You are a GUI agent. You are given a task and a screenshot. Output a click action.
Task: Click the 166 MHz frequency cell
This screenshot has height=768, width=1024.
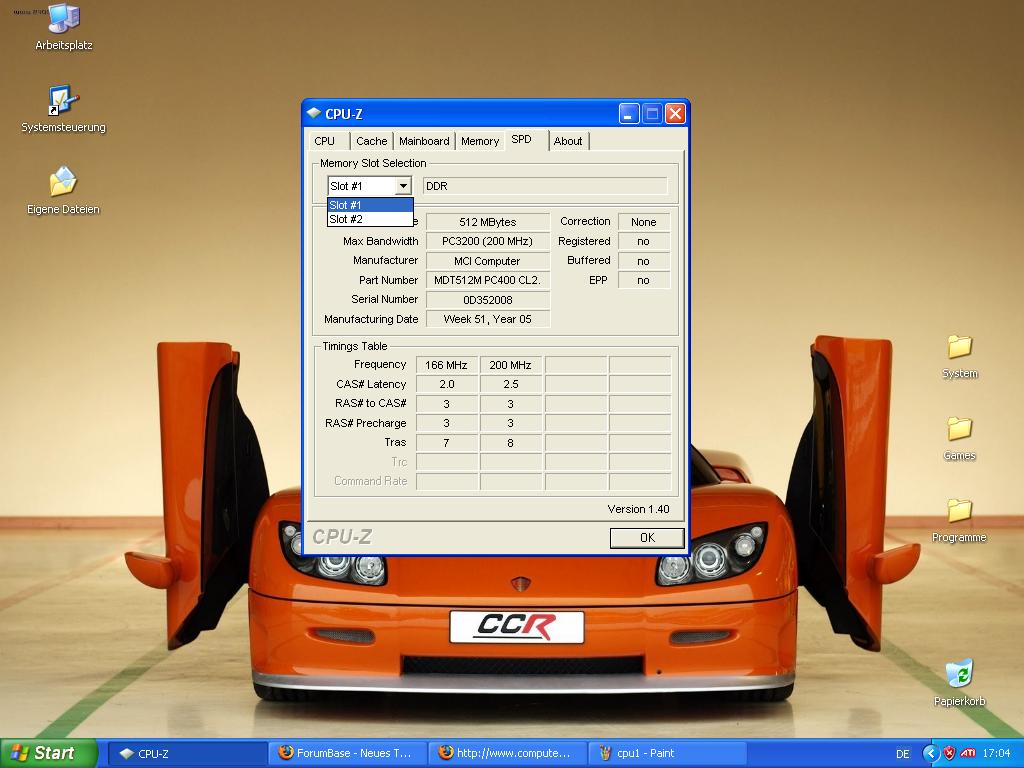click(x=447, y=365)
